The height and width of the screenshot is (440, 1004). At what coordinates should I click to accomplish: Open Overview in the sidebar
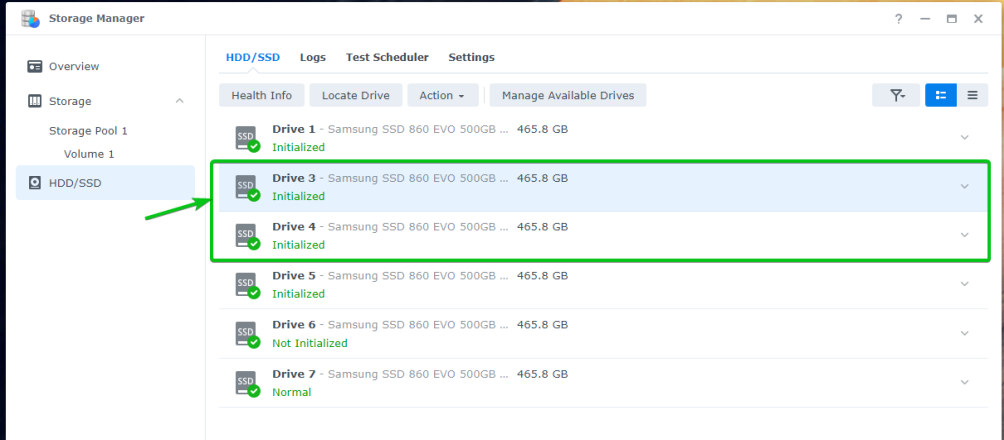[74, 67]
